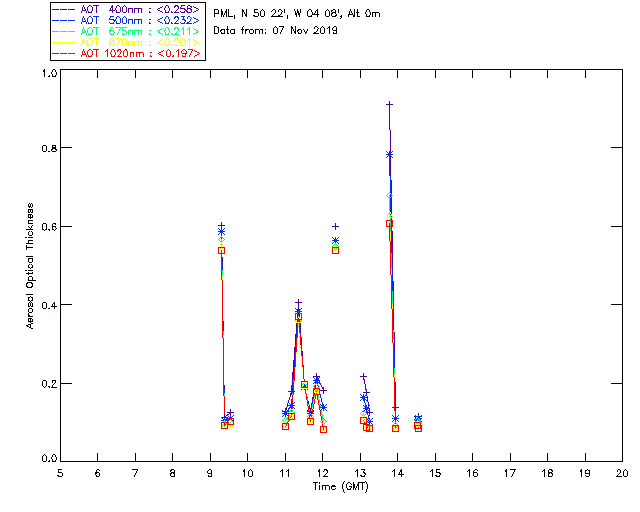Screen dimensions: 640x512
Task: Click the 20 x-axis tick label
Action: pyautogui.click(x=622, y=473)
